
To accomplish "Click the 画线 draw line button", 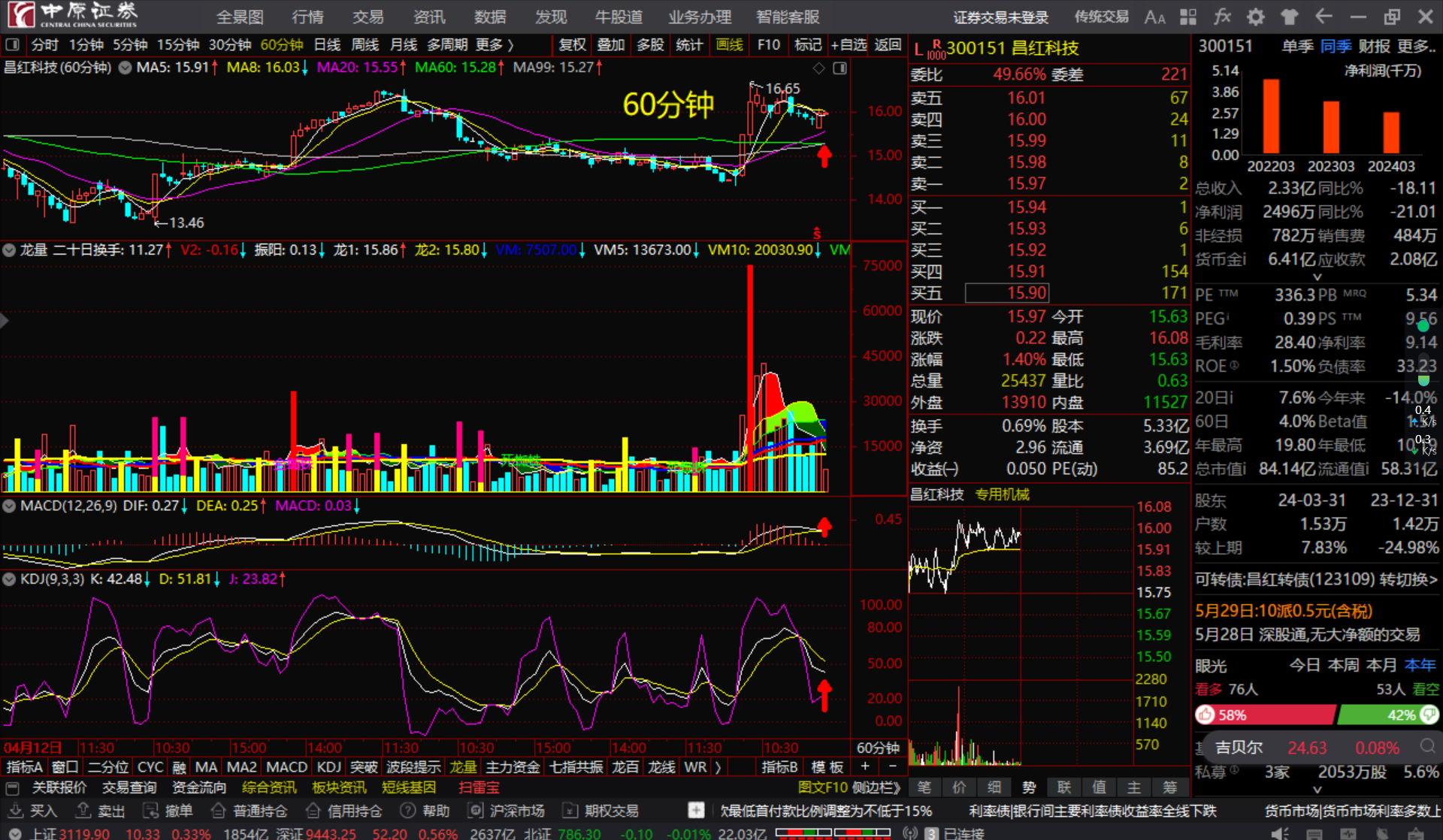I will pyautogui.click(x=729, y=45).
